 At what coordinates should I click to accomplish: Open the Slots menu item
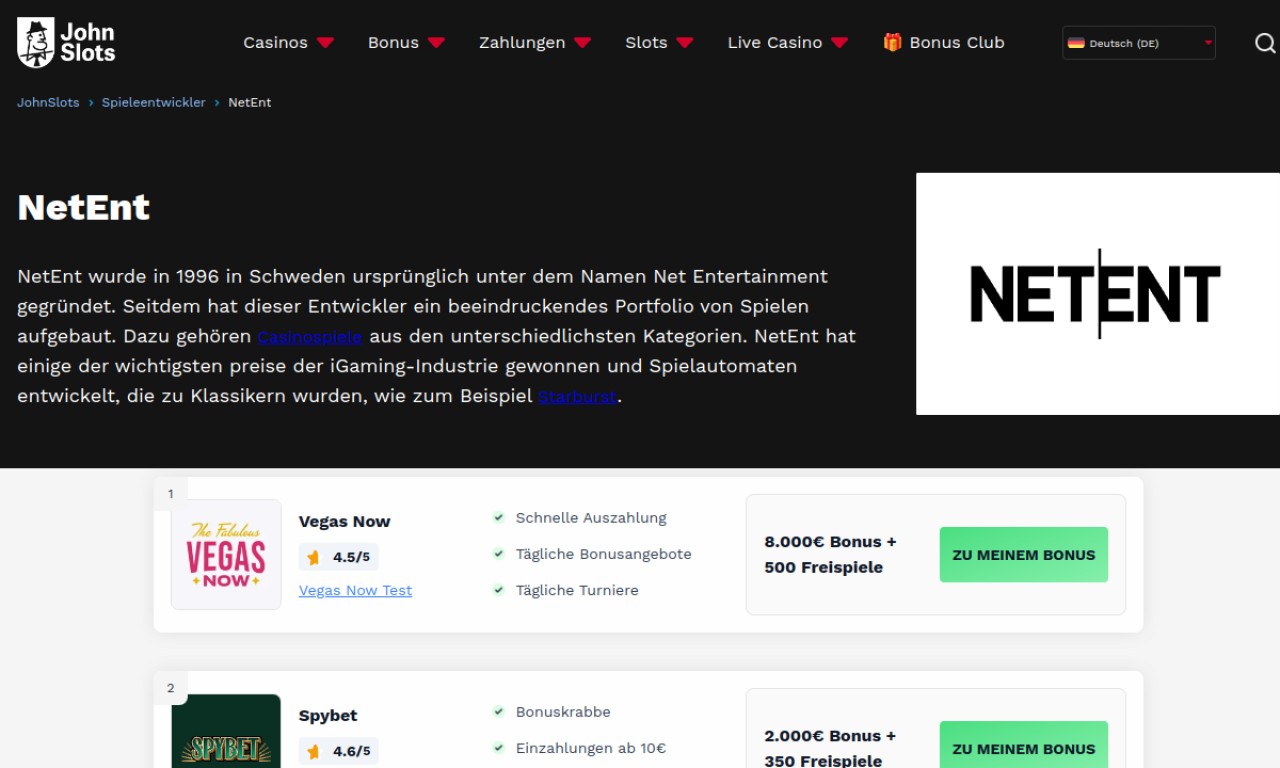tap(646, 42)
